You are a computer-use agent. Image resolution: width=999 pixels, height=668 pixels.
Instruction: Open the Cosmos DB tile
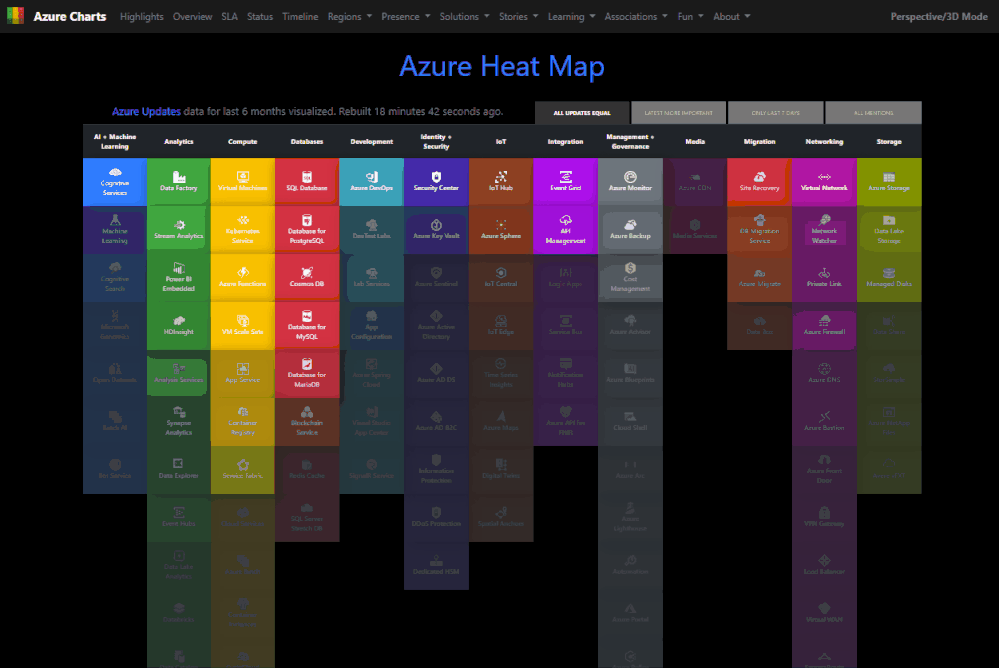[307, 278]
